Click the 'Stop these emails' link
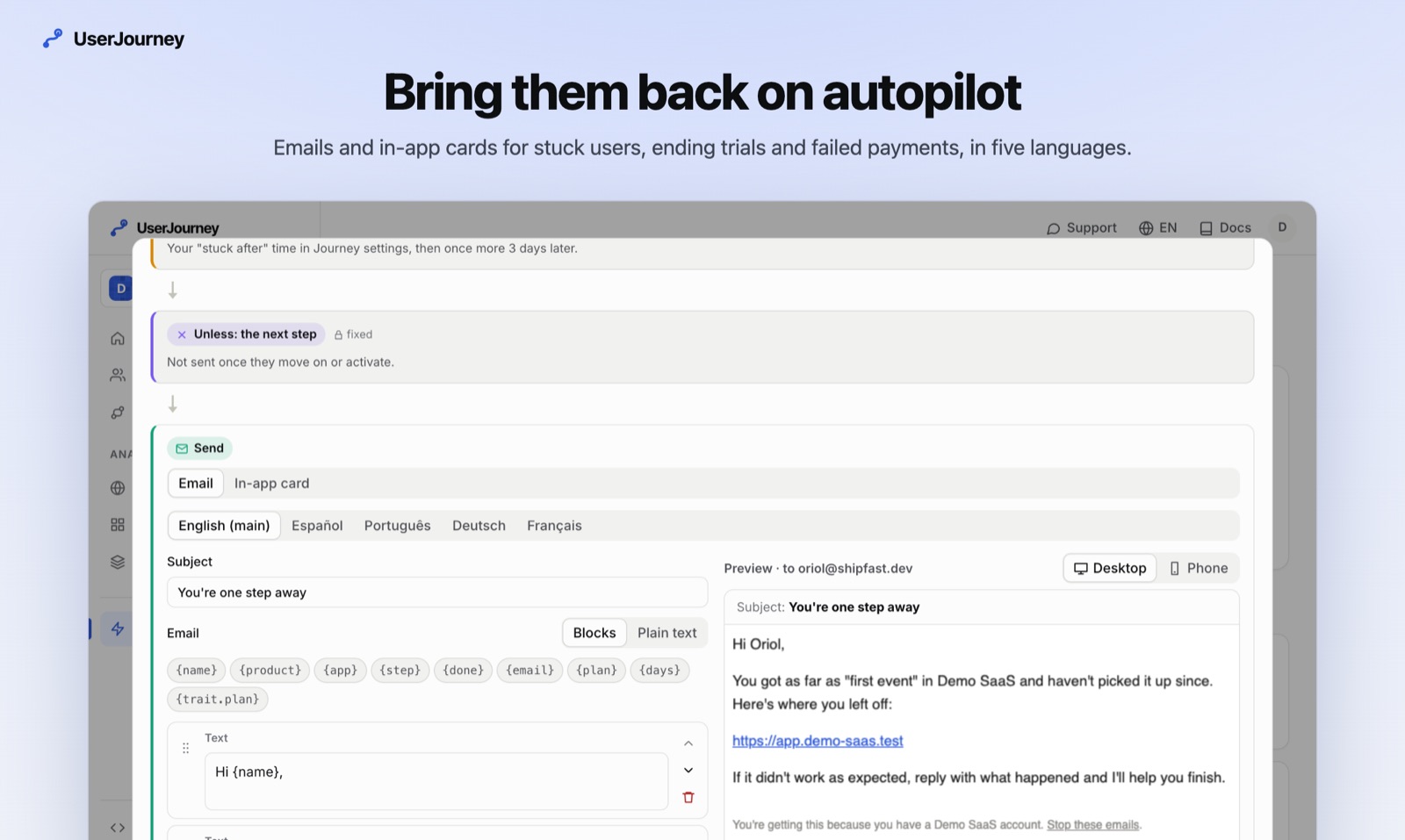The image size is (1405, 840). [x=1092, y=825]
